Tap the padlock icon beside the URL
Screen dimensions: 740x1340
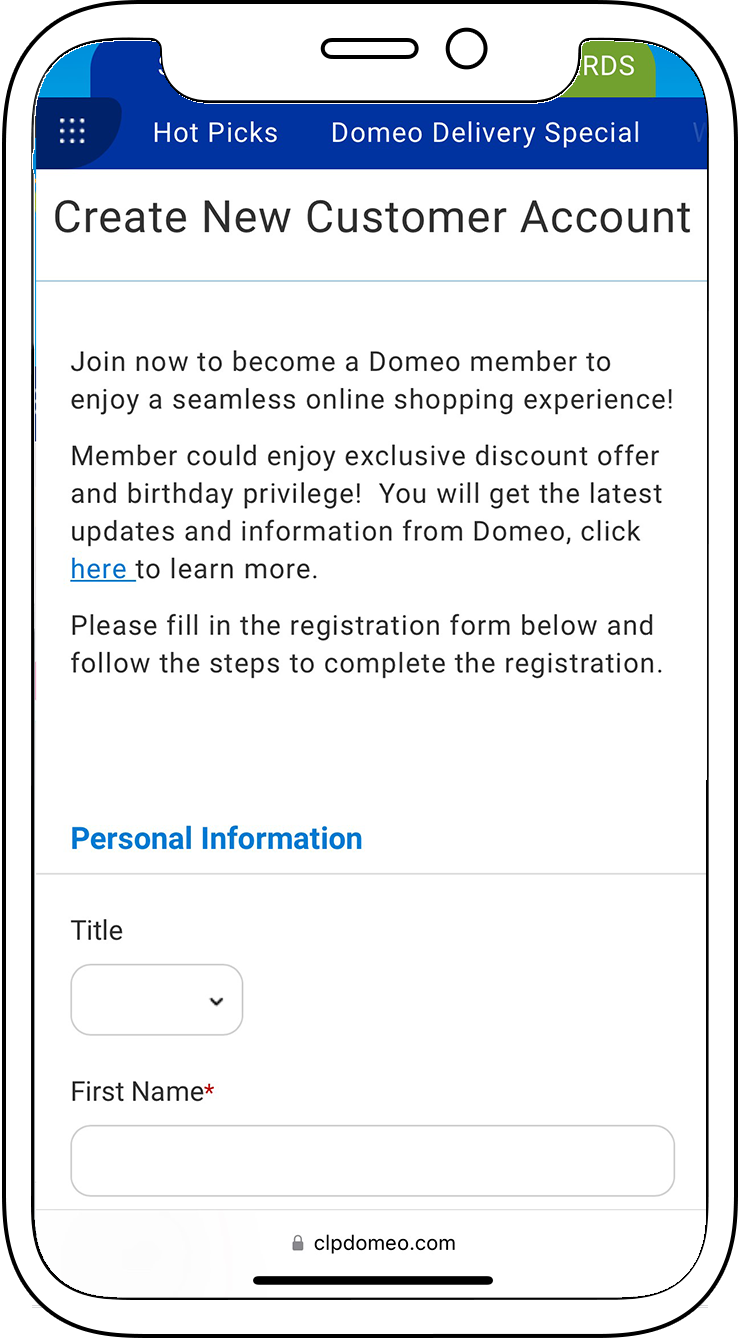point(297,1243)
